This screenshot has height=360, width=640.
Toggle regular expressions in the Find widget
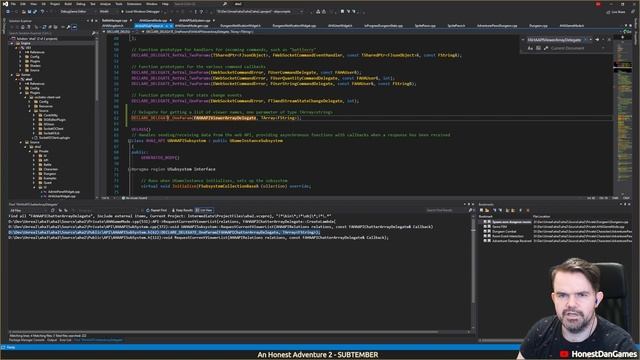[546, 48]
